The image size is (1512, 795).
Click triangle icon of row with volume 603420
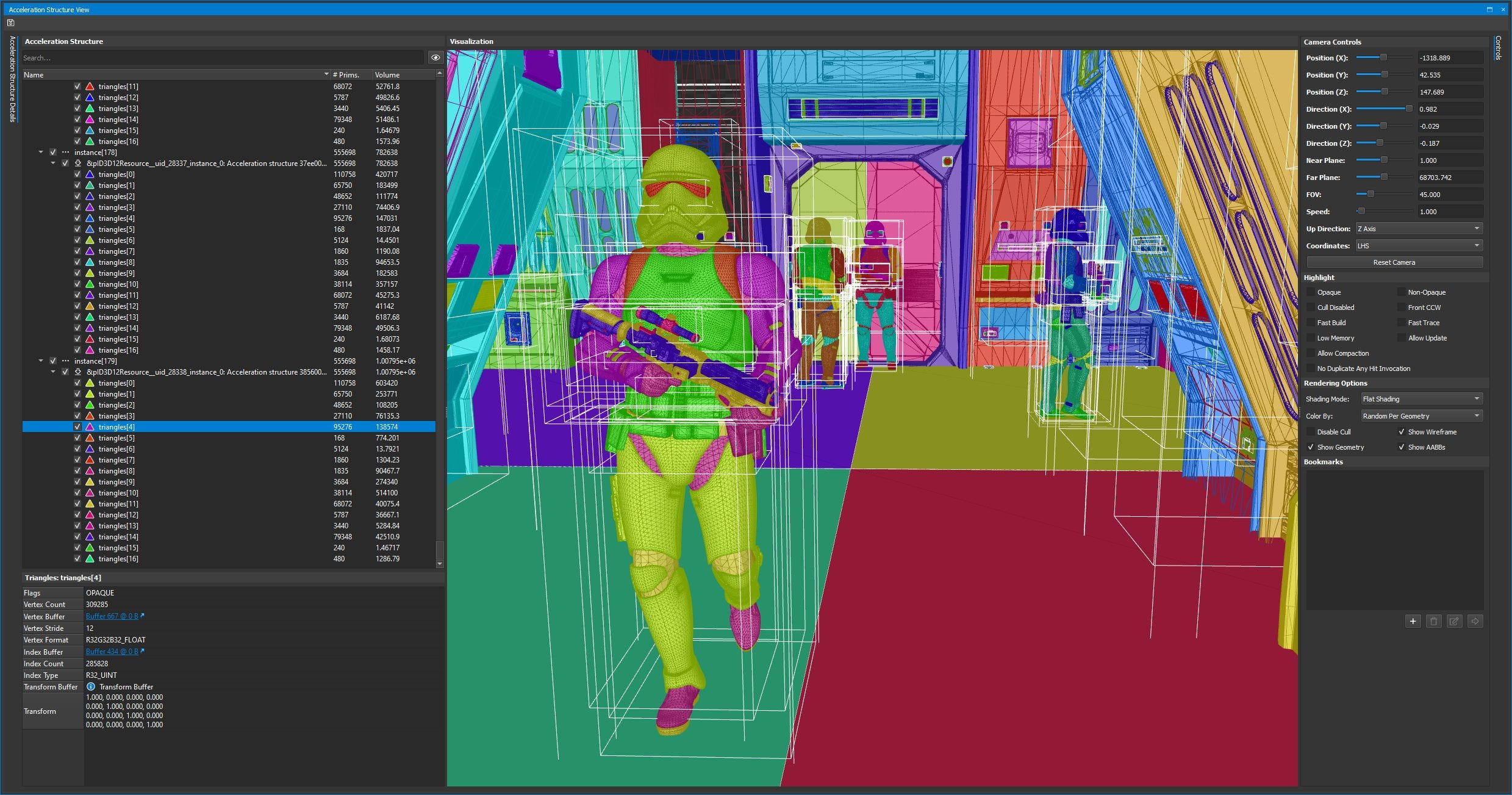click(90, 383)
